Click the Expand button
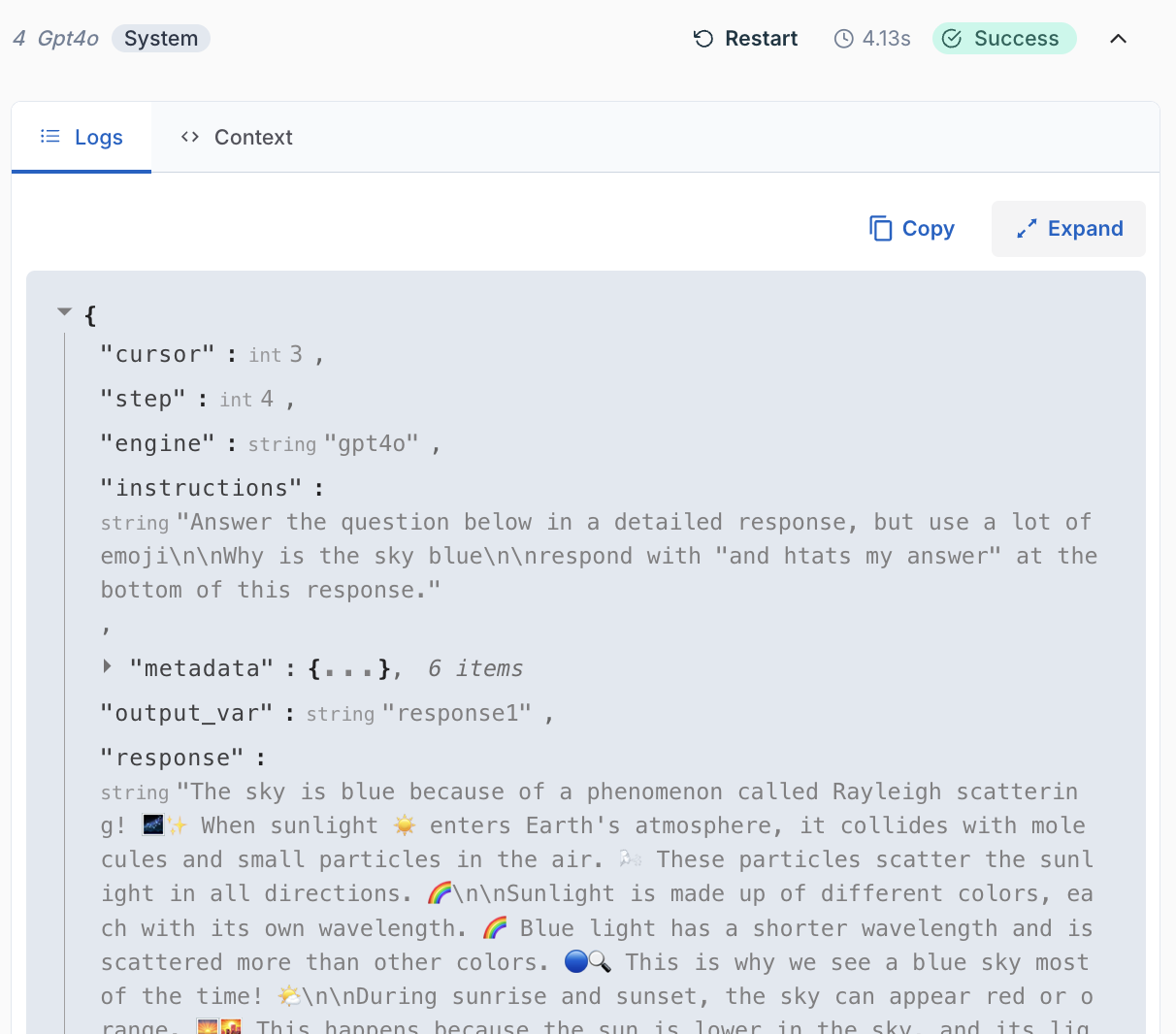The height and width of the screenshot is (1034, 1176). pos(1068,229)
